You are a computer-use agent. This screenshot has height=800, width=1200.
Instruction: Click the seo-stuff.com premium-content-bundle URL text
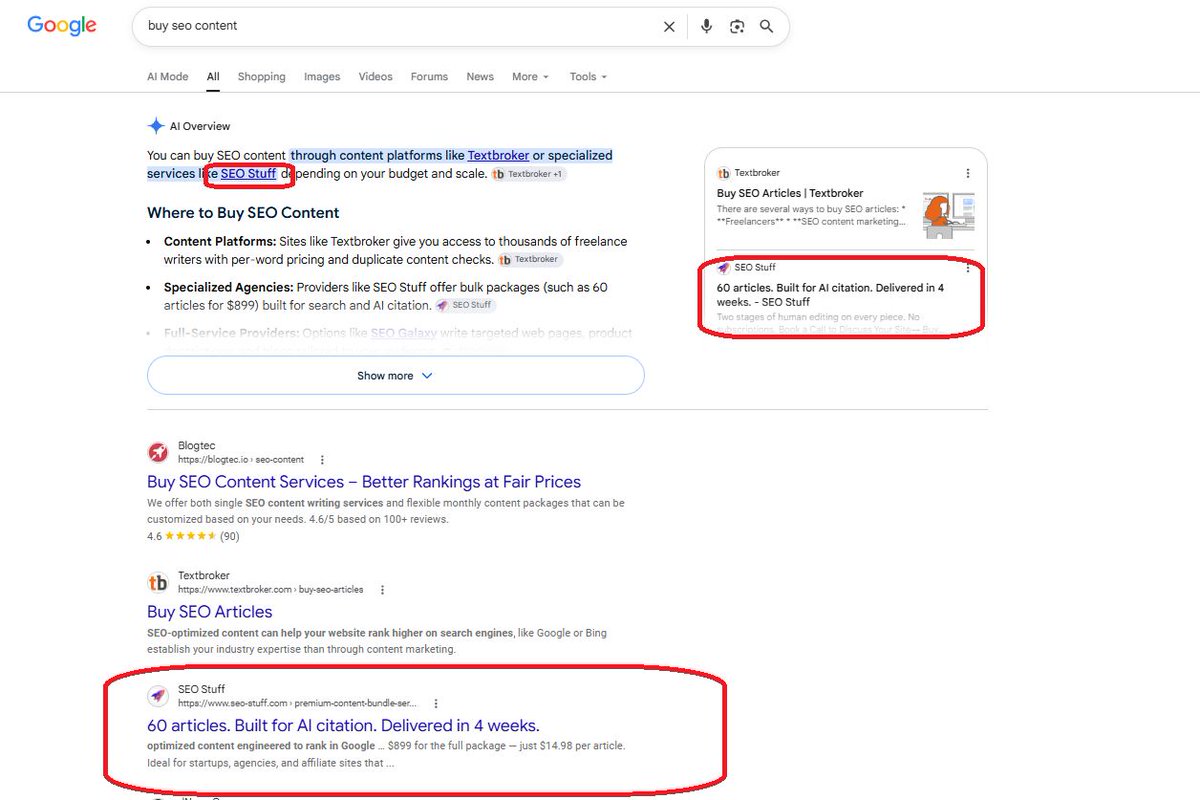pyautogui.click(x=298, y=704)
